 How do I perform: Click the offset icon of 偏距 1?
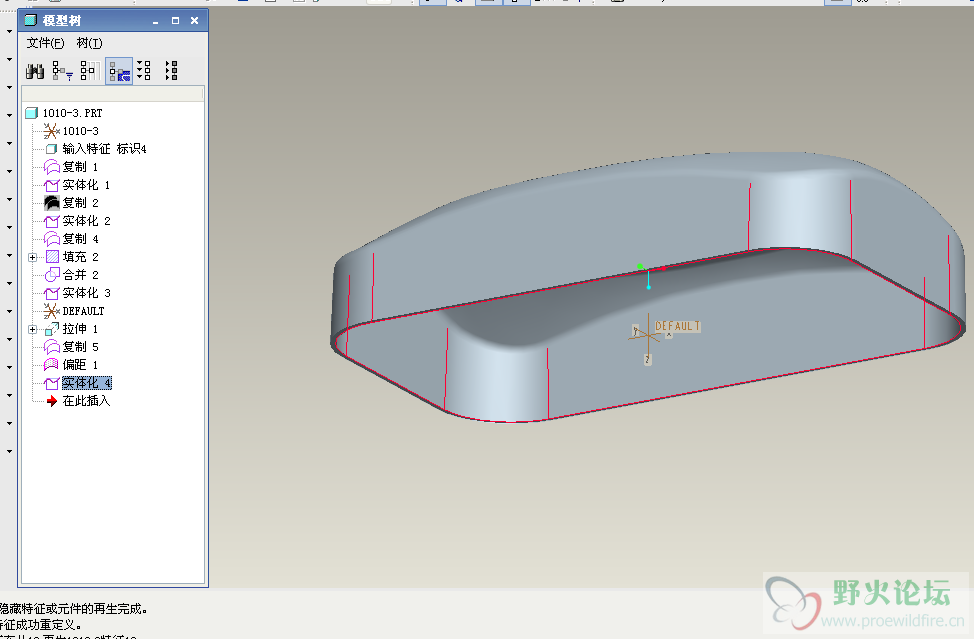click(52, 365)
